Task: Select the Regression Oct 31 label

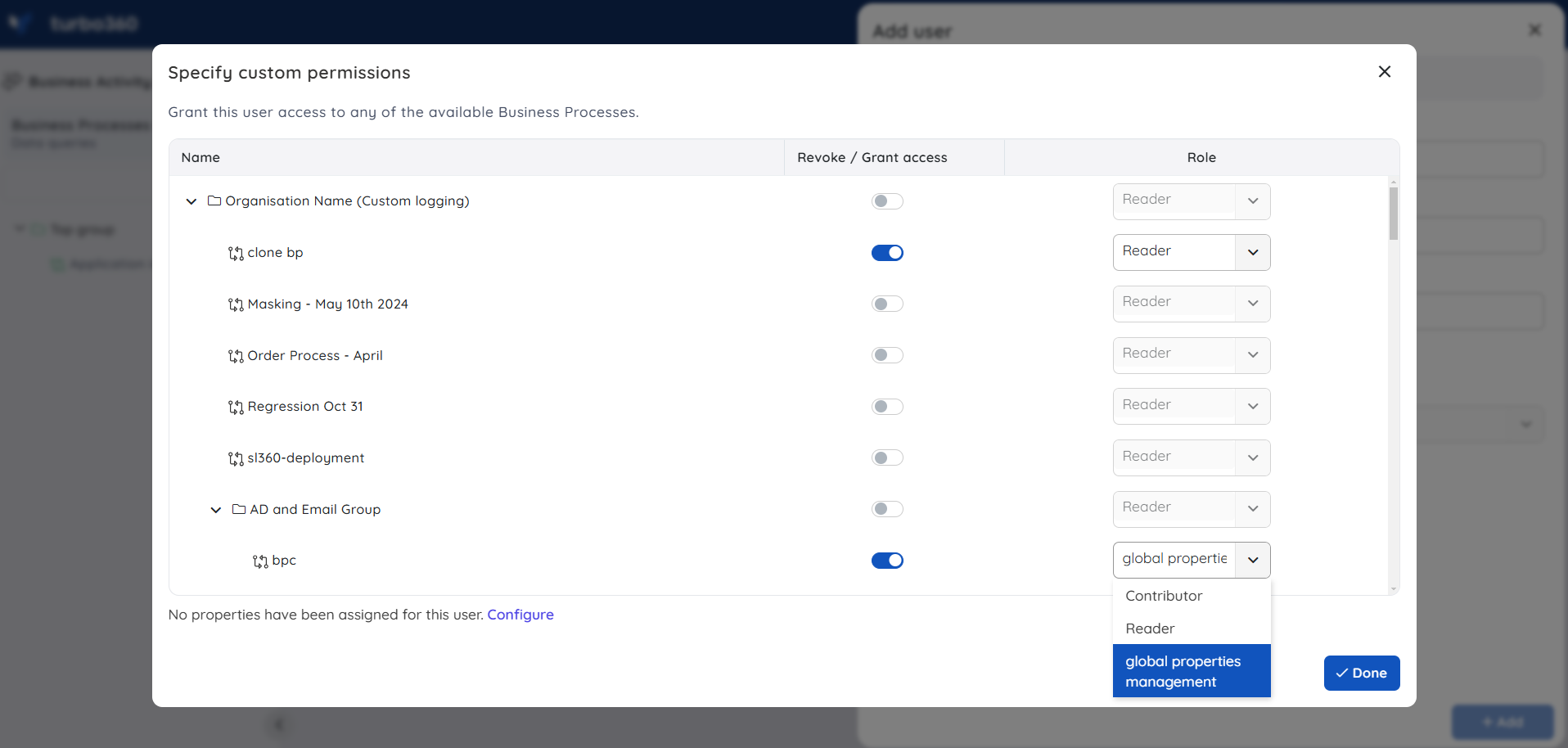Action: coord(305,407)
